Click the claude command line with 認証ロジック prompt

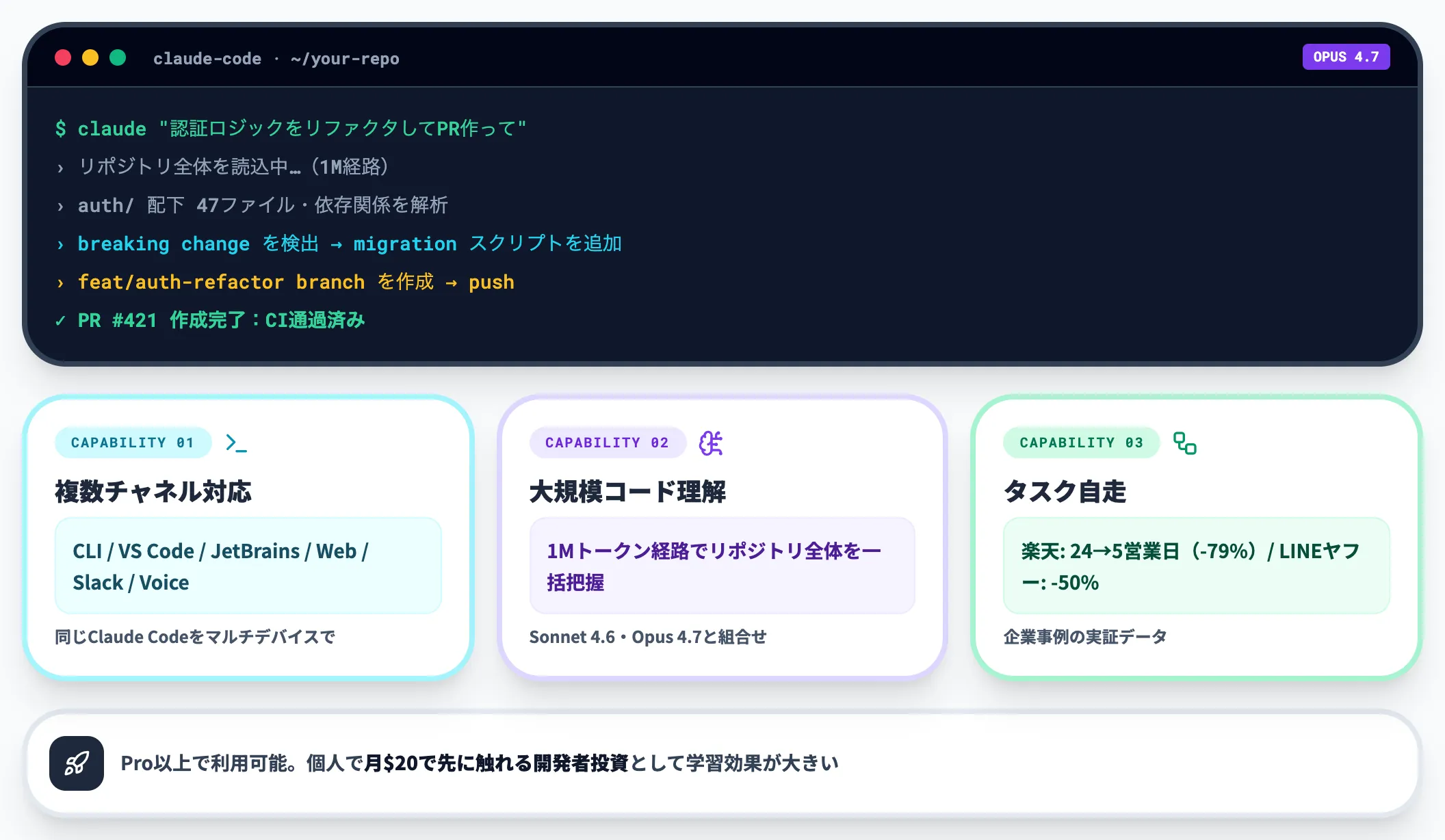coord(291,129)
